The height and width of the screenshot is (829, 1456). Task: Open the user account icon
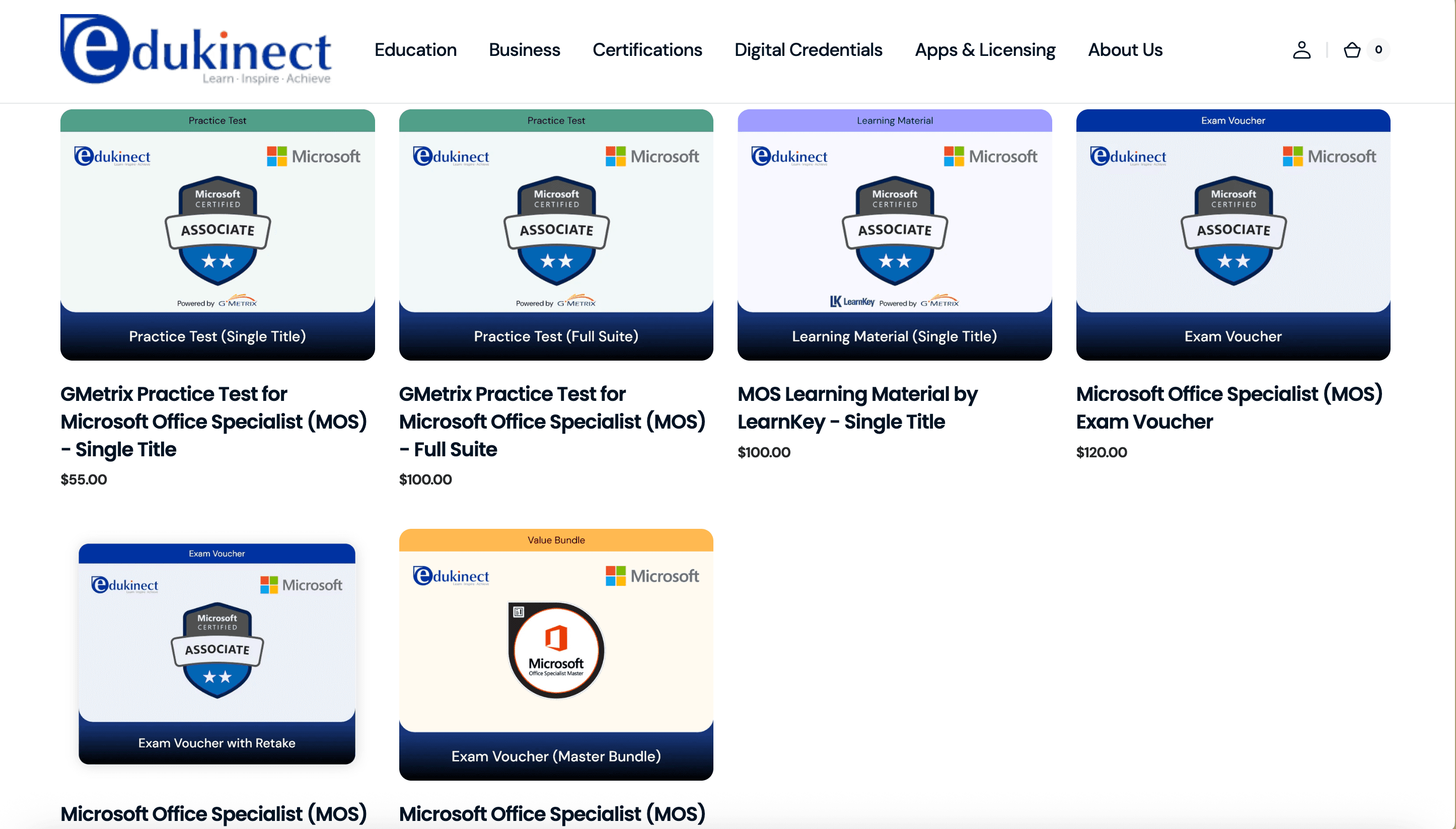pos(1301,50)
